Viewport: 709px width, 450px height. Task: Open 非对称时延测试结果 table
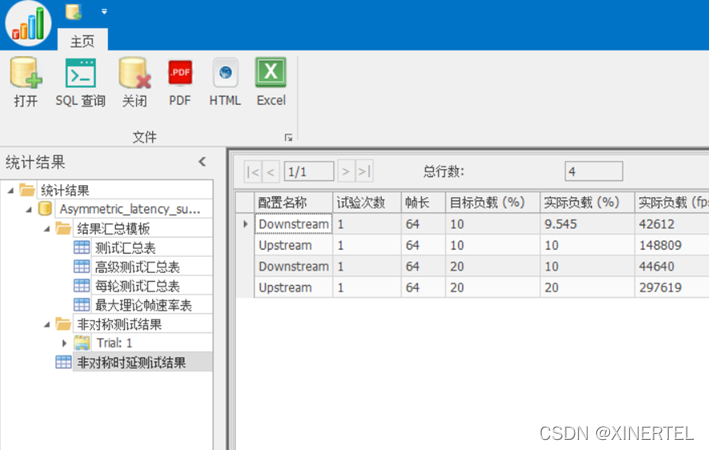[131, 362]
